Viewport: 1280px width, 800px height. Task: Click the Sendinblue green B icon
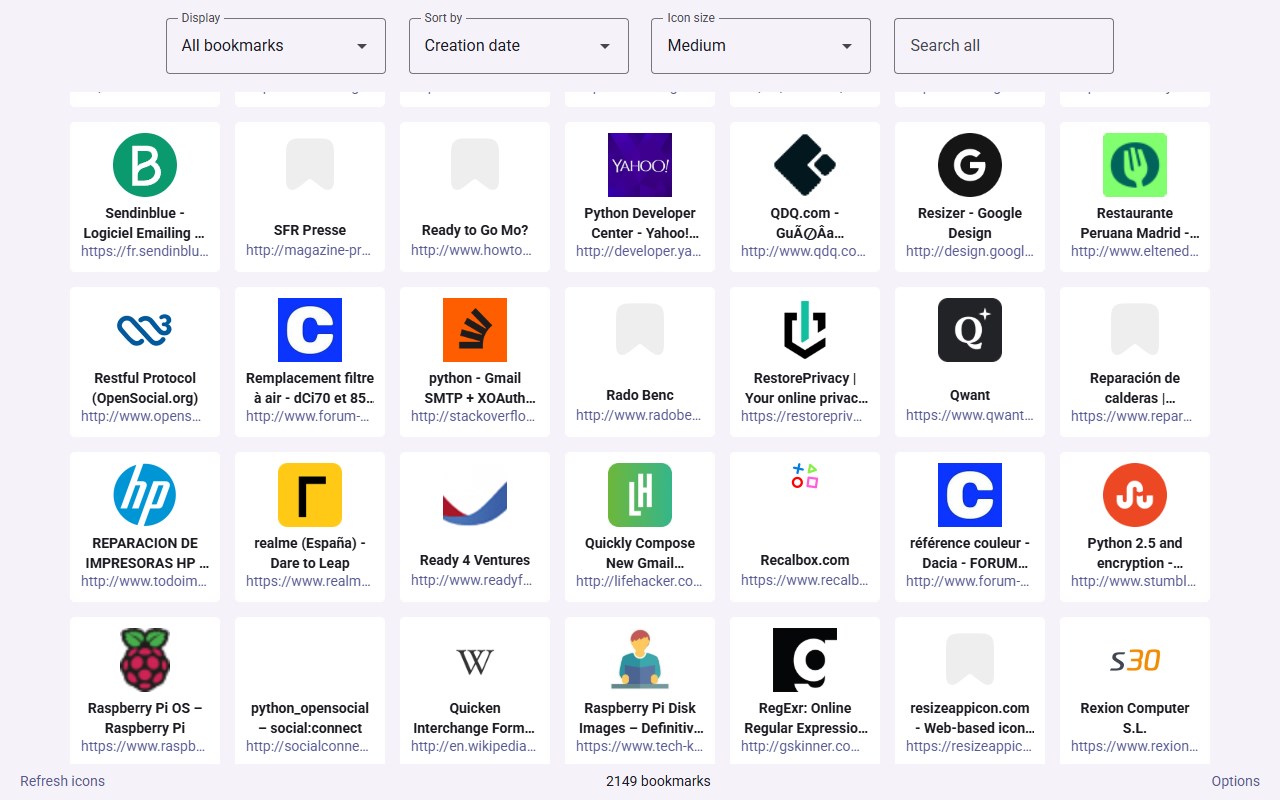pyautogui.click(x=145, y=165)
